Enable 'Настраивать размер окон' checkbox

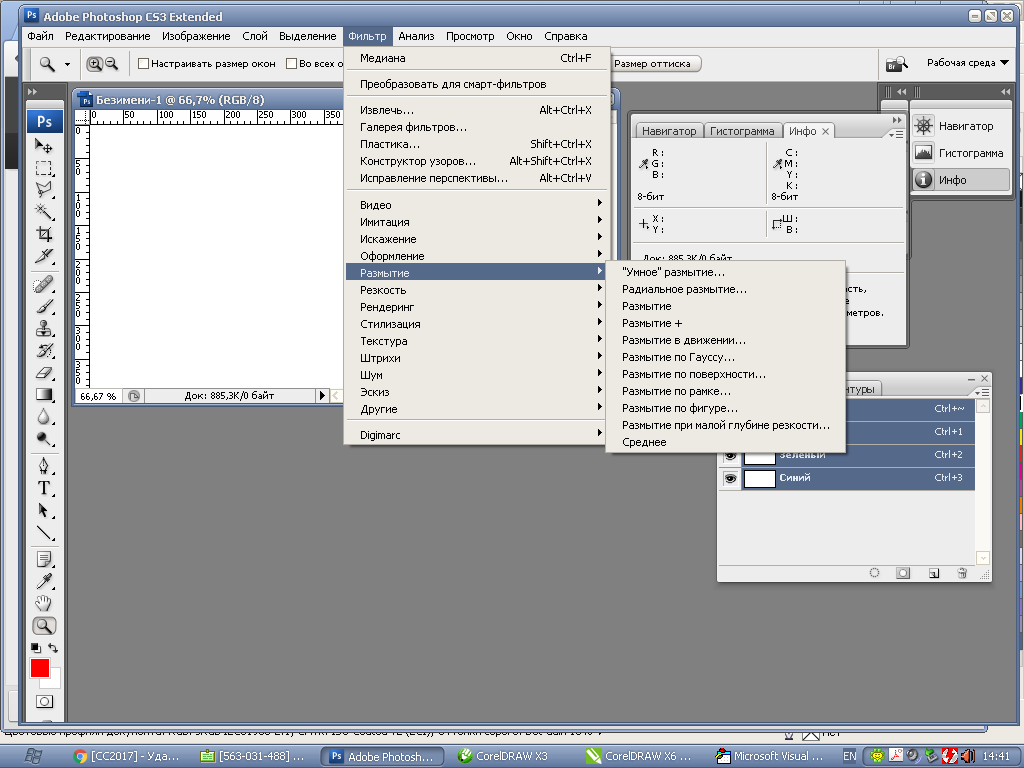144,63
